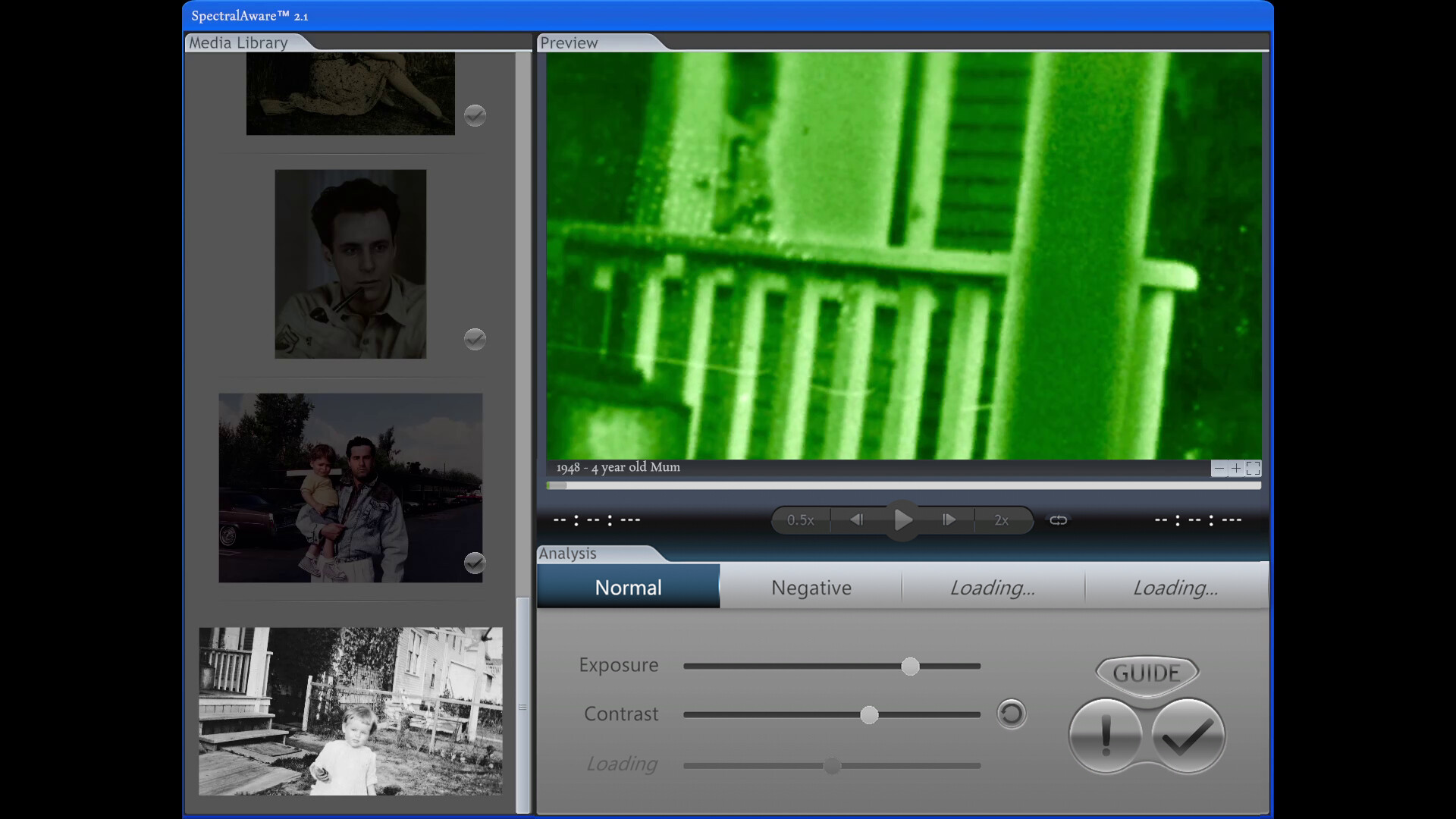Toggle the checkmark on the portrait photo thumbnail
This screenshot has height=819, width=1456.
[x=475, y=340]
